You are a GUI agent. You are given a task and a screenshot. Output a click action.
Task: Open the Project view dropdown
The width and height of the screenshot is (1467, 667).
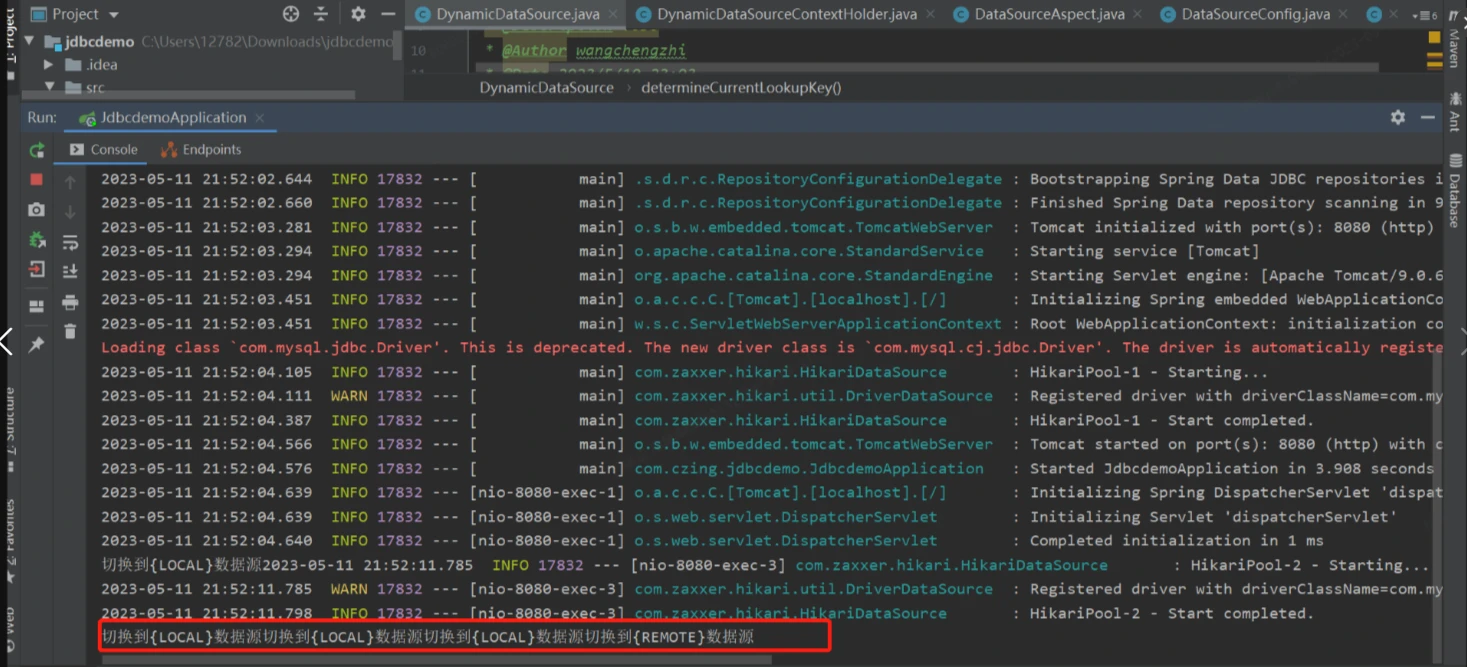click(113, 15)
